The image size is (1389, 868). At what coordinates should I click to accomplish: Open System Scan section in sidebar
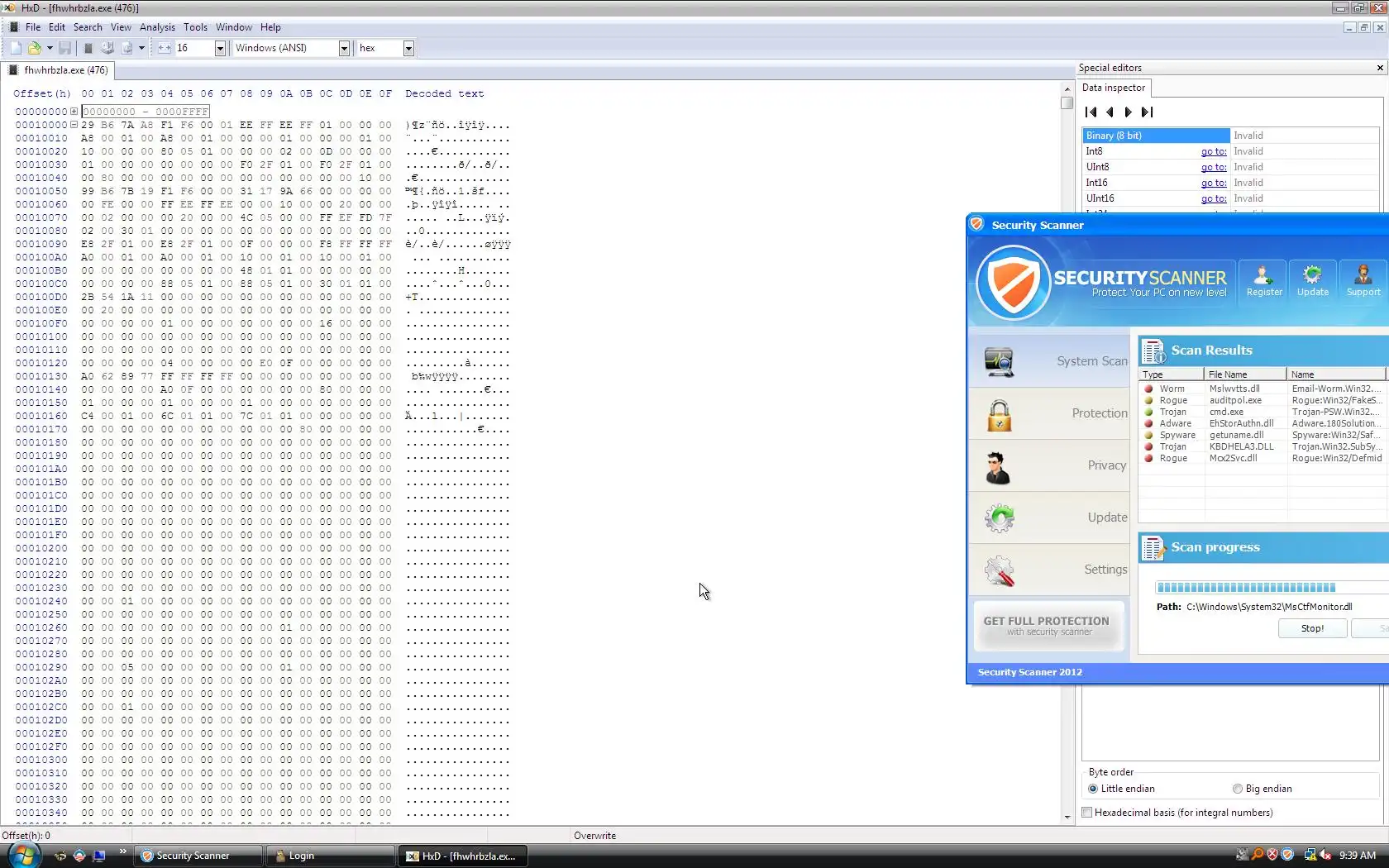pyautogui.click(x=1049, y=361)
